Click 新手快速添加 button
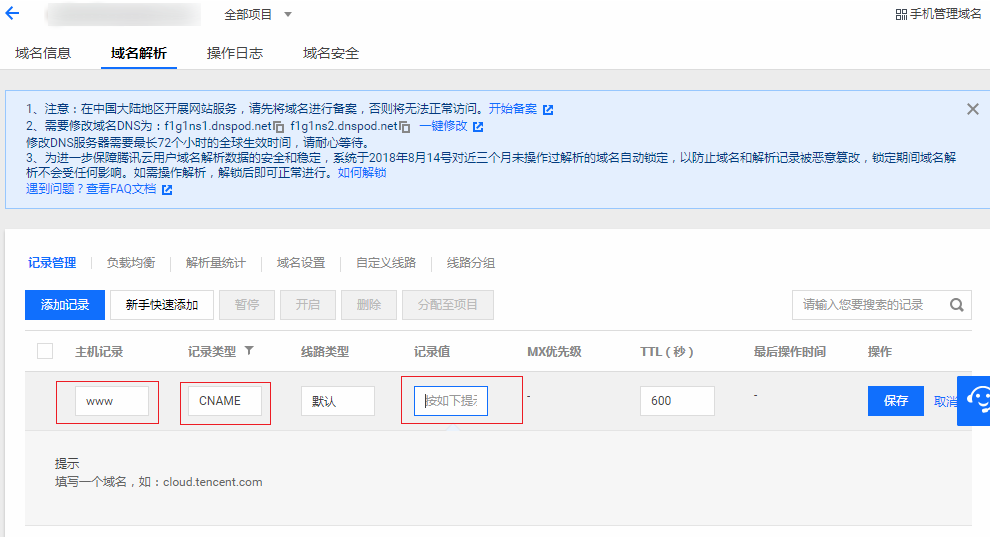The width and height of the screenshot is (990, 537). [x=162, y=305]
